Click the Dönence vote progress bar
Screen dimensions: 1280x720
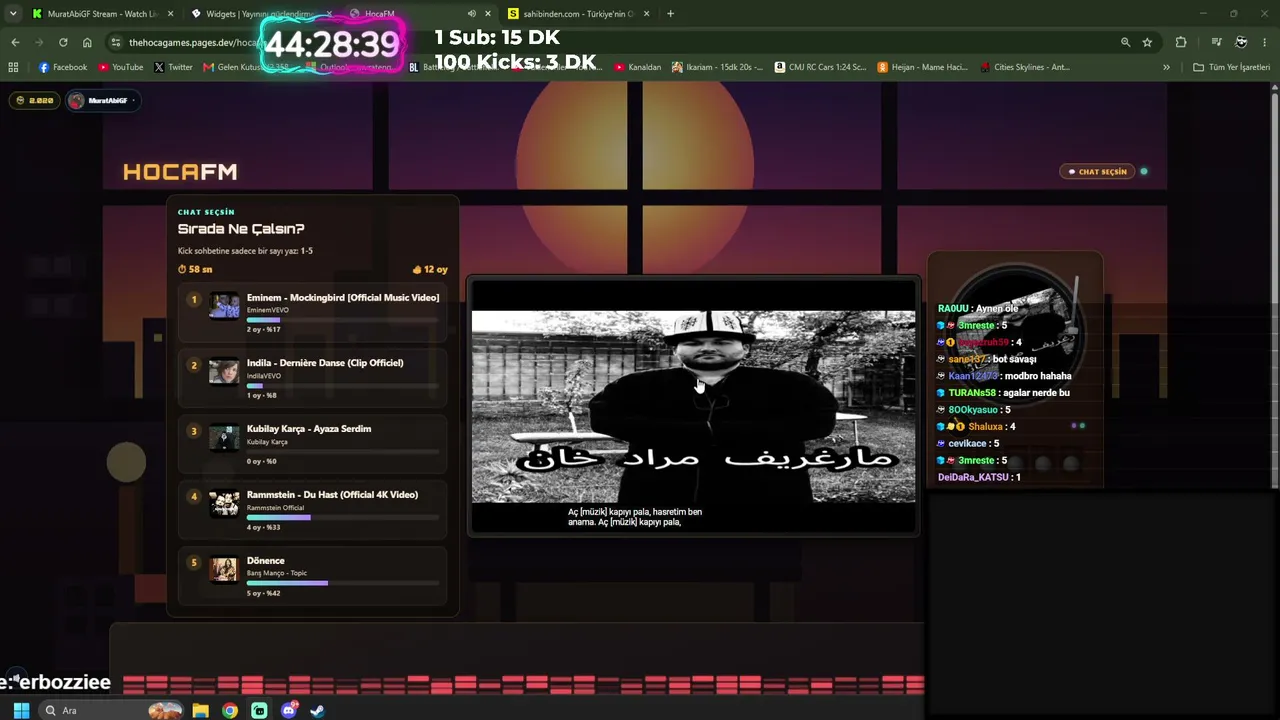343,583
